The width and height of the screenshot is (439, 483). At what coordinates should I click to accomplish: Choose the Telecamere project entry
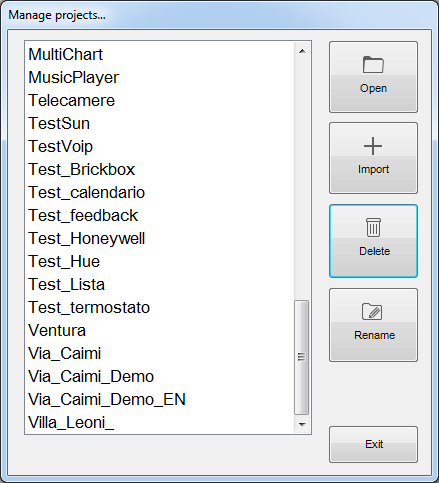pos(160,100)
